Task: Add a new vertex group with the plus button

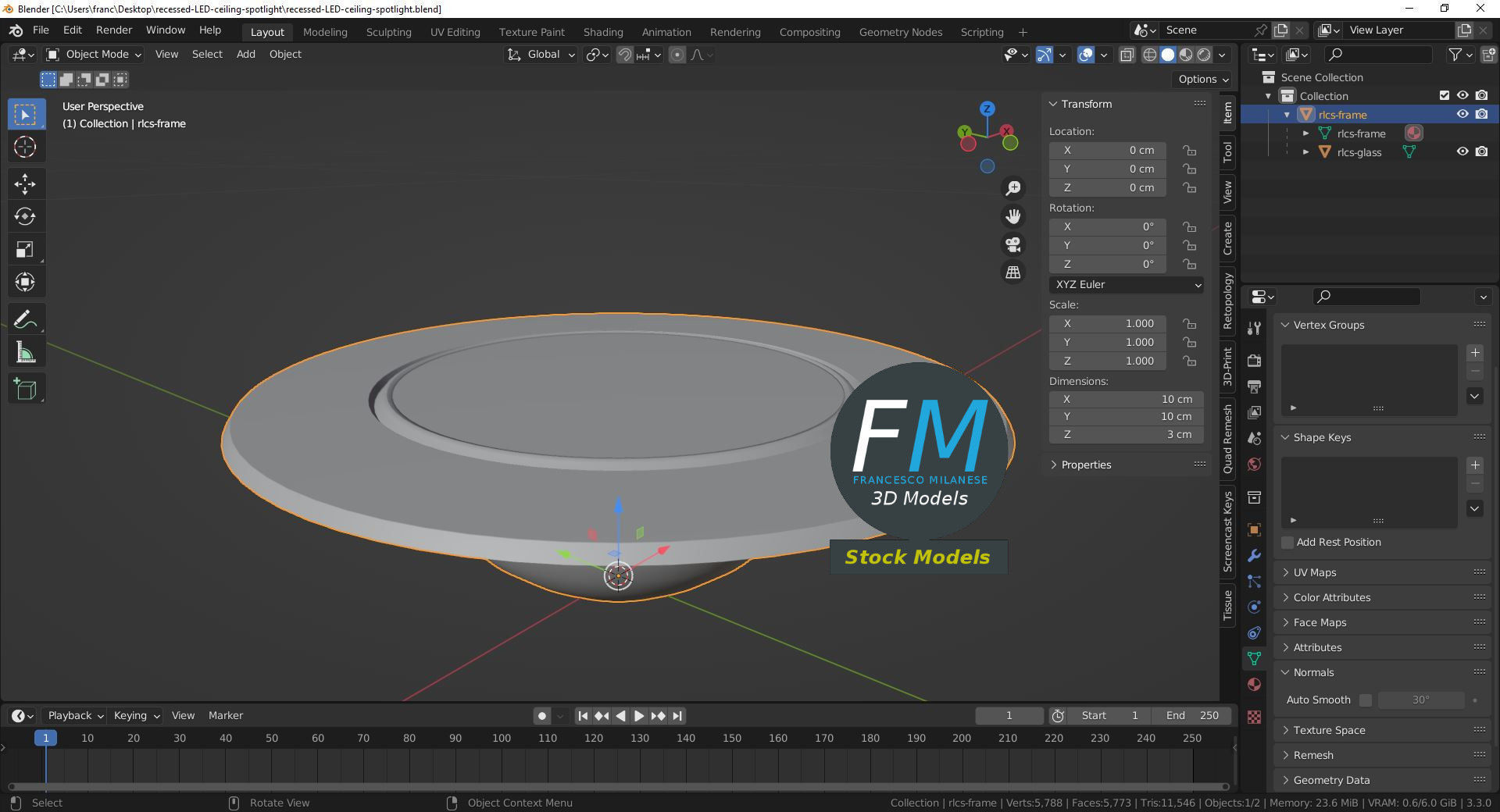Action: (x=1476, y=353)
